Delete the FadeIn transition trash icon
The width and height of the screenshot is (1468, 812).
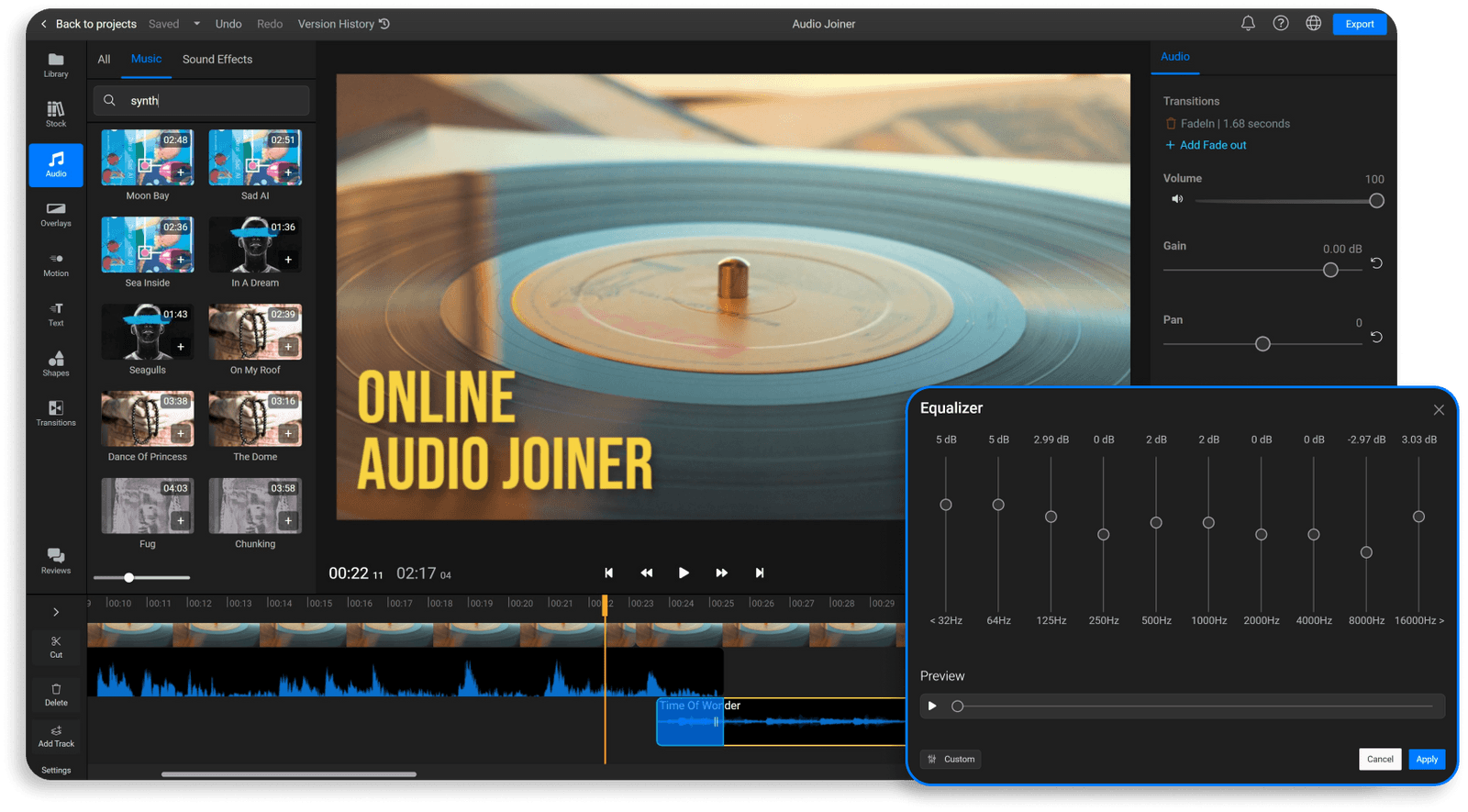click(1170, 123)
